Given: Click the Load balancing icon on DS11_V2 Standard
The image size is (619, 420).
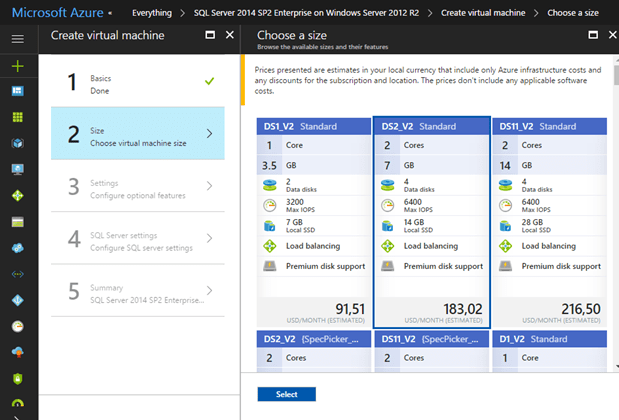Looking at the screenshot, I should click(x=505, y=246).
